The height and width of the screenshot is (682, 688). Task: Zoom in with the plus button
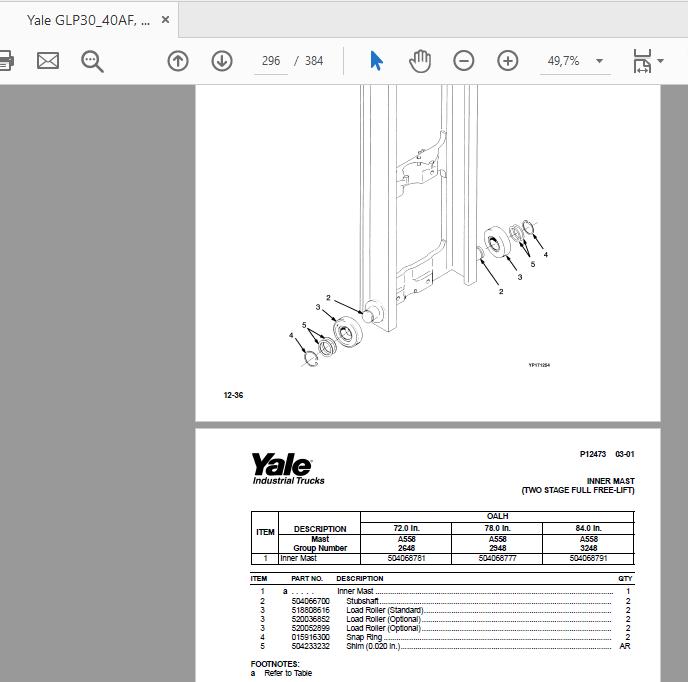coord(508,61)
